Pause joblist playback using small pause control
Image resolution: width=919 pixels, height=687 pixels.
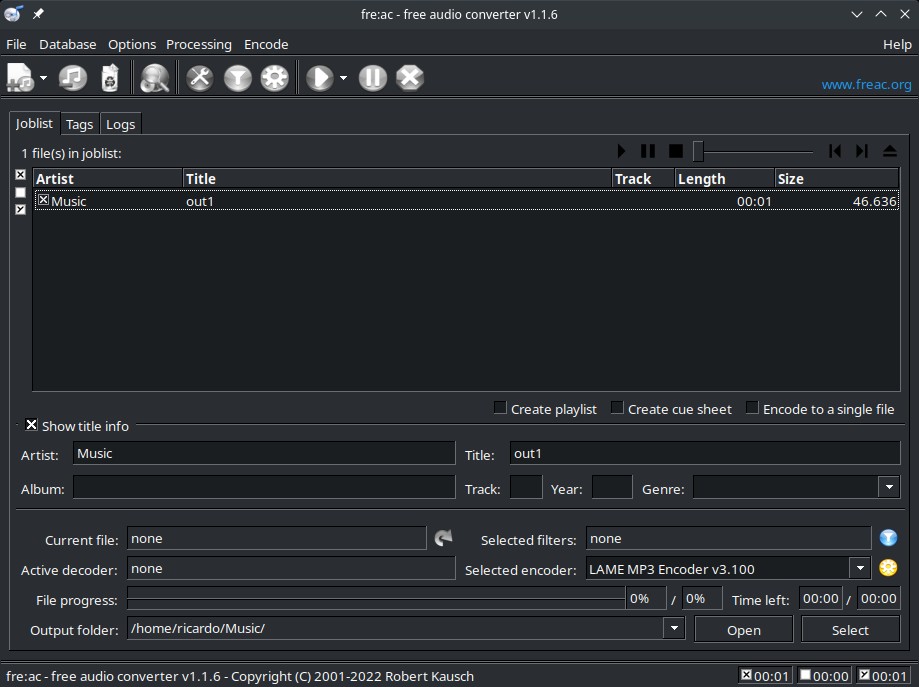pyautogui.click(x=648, y=151)
